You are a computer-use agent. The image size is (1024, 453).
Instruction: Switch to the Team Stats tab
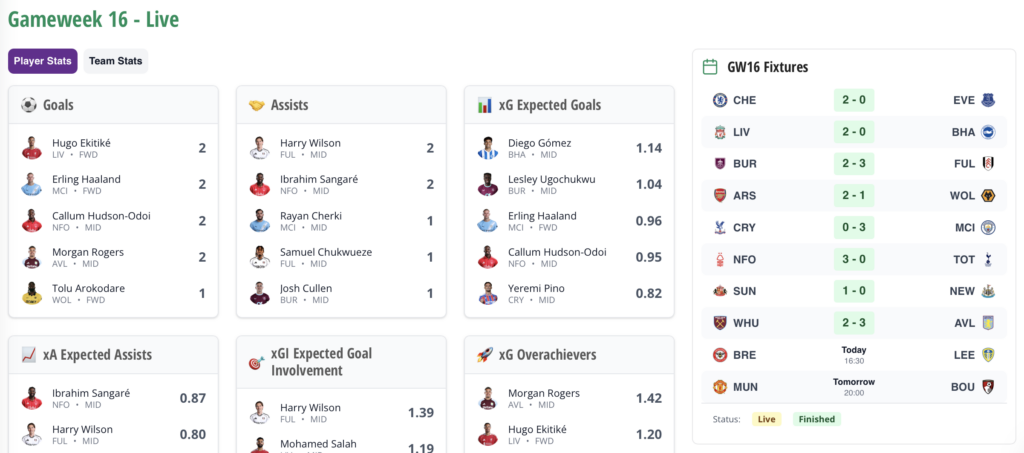coord(115,61)
